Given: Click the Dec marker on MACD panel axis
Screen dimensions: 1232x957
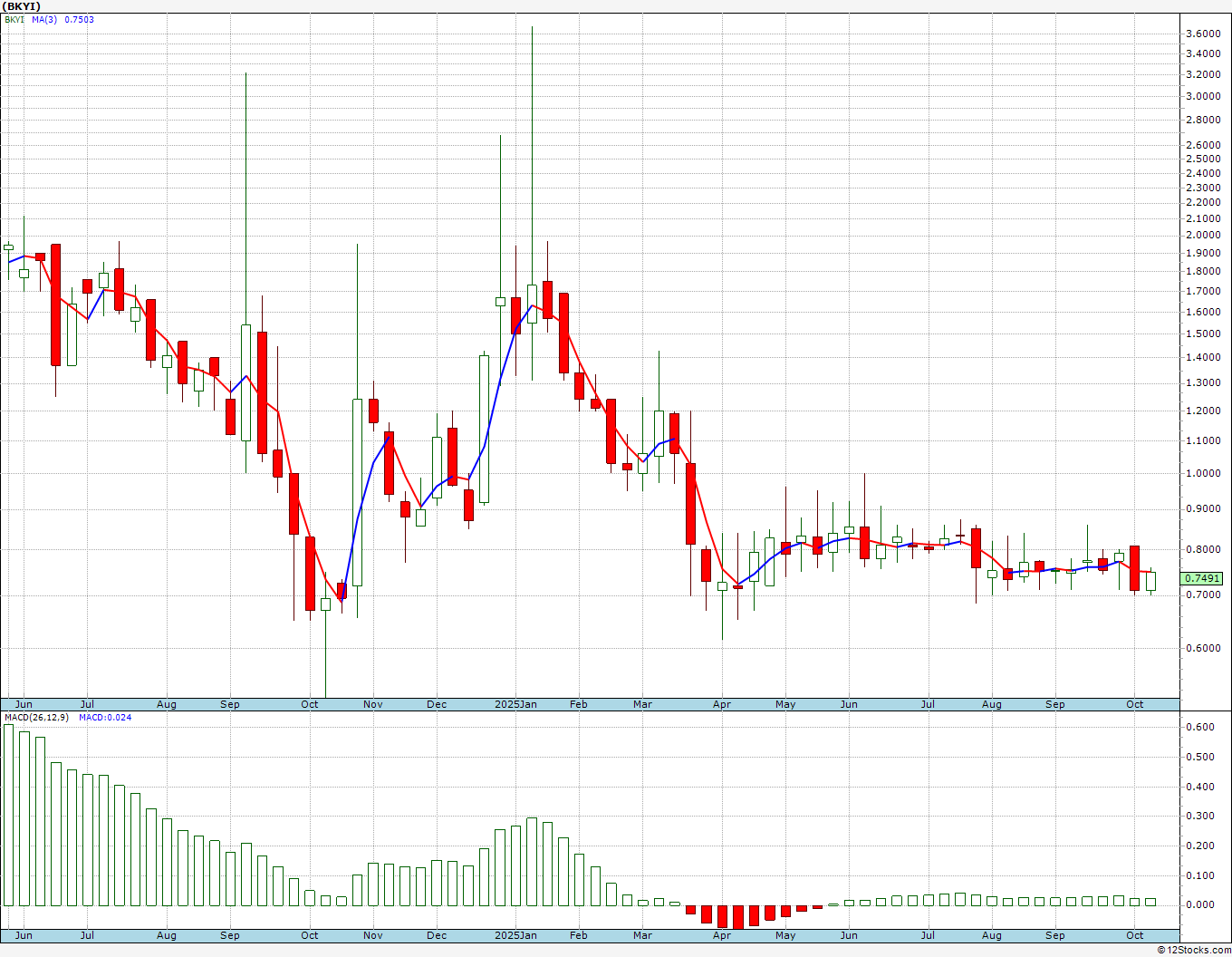Looking at the screenshot, I should pyautogui.click(x=437, y=935).
